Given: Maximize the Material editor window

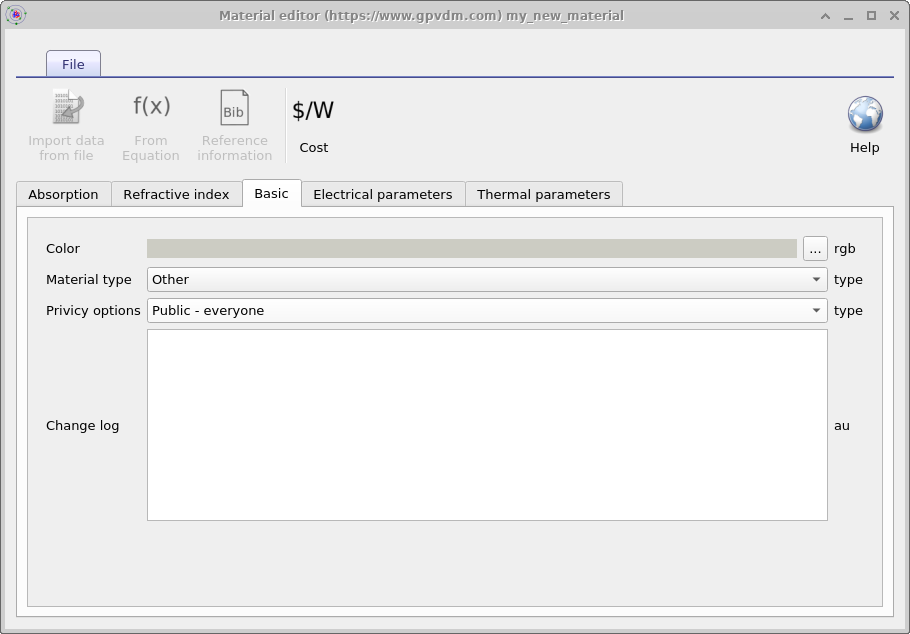Looking at the screenshot, I should pos(871,16).
